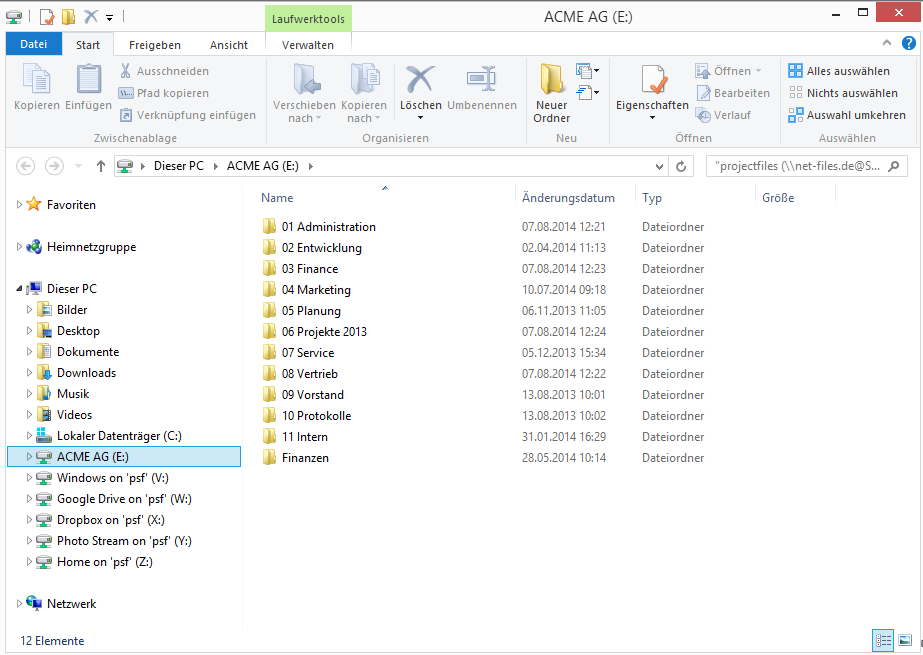Click the search box field

806,167
